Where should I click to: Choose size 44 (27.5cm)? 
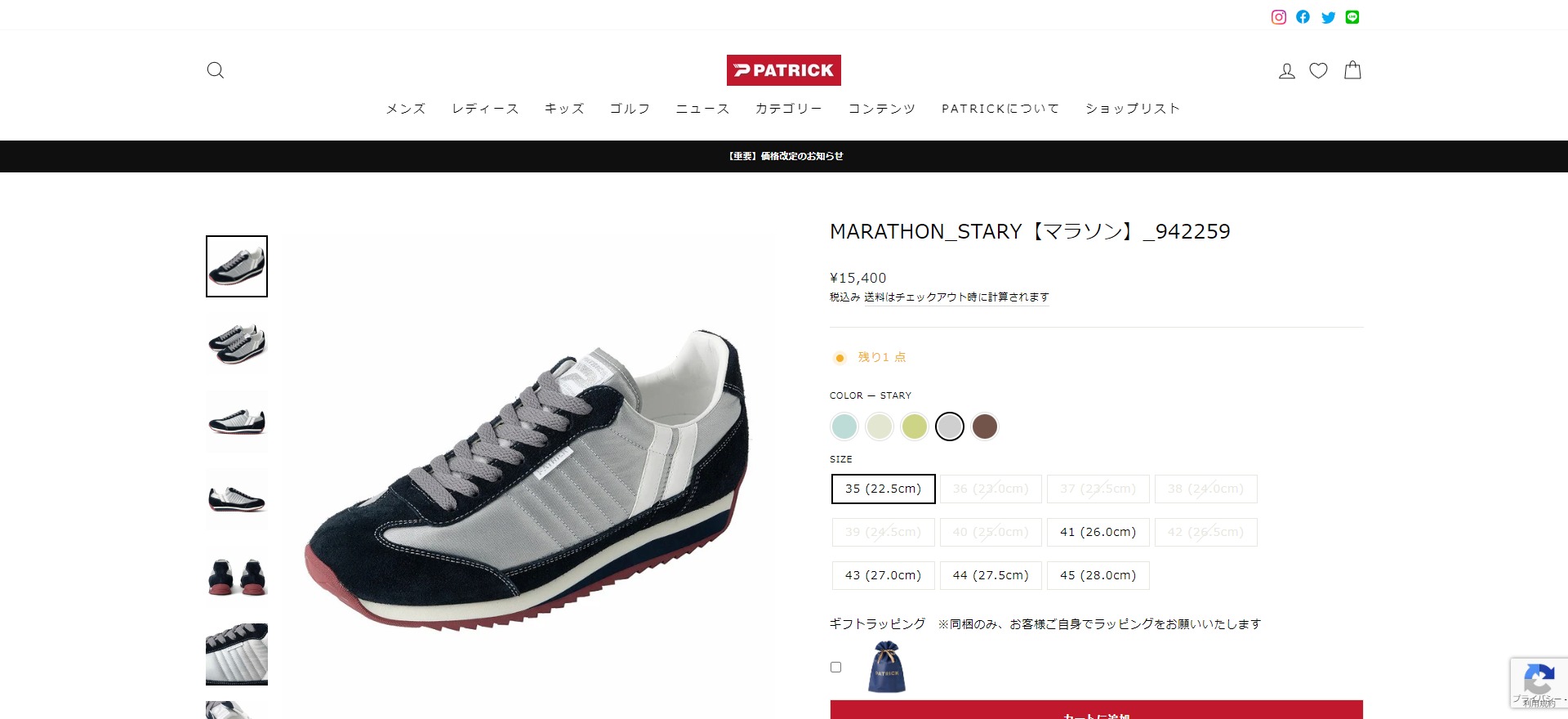(991, 575)
